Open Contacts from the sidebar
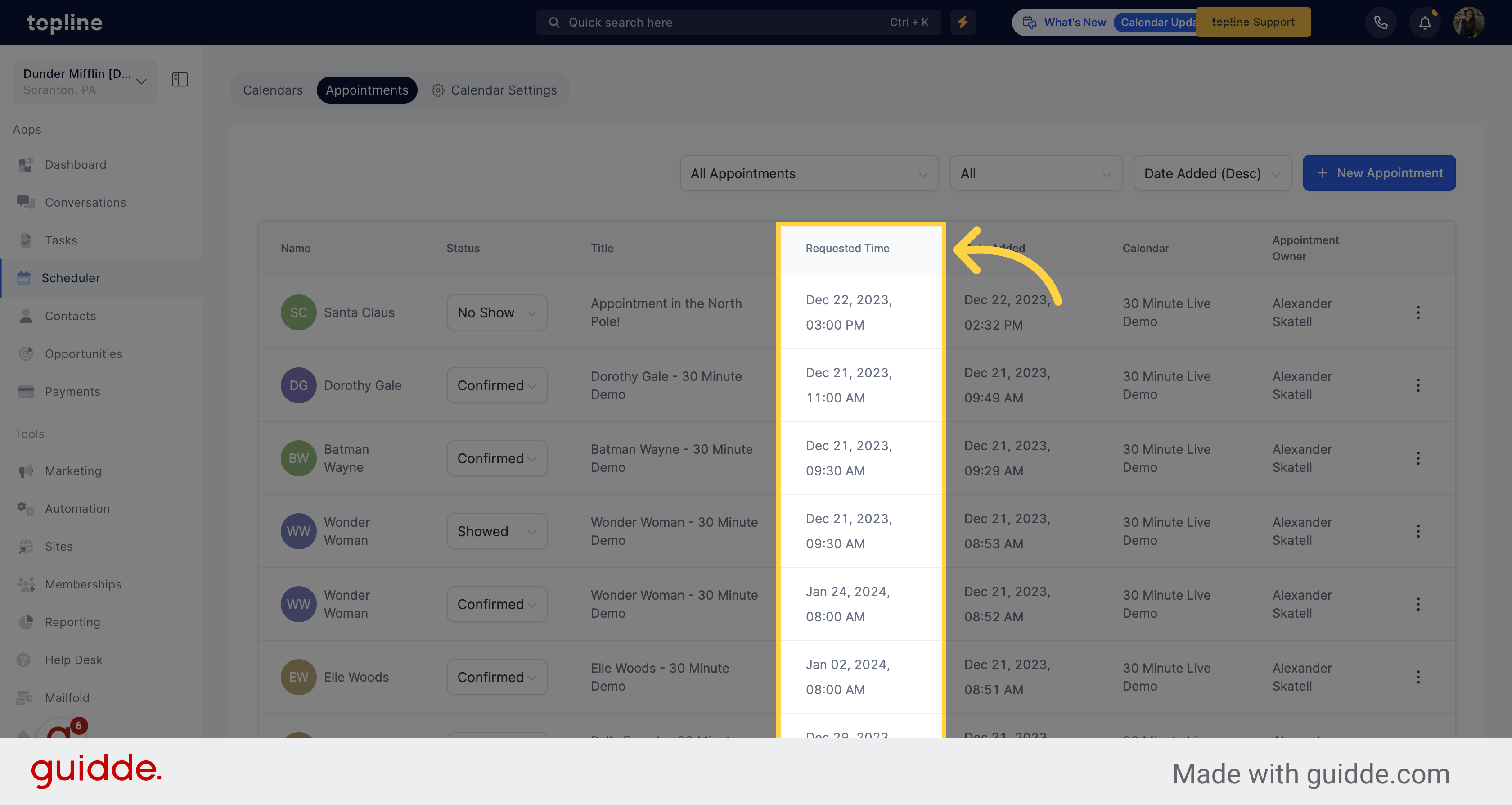Image resolution: width=1512 pixels, height=805 pixels. (x=70, y=316)
